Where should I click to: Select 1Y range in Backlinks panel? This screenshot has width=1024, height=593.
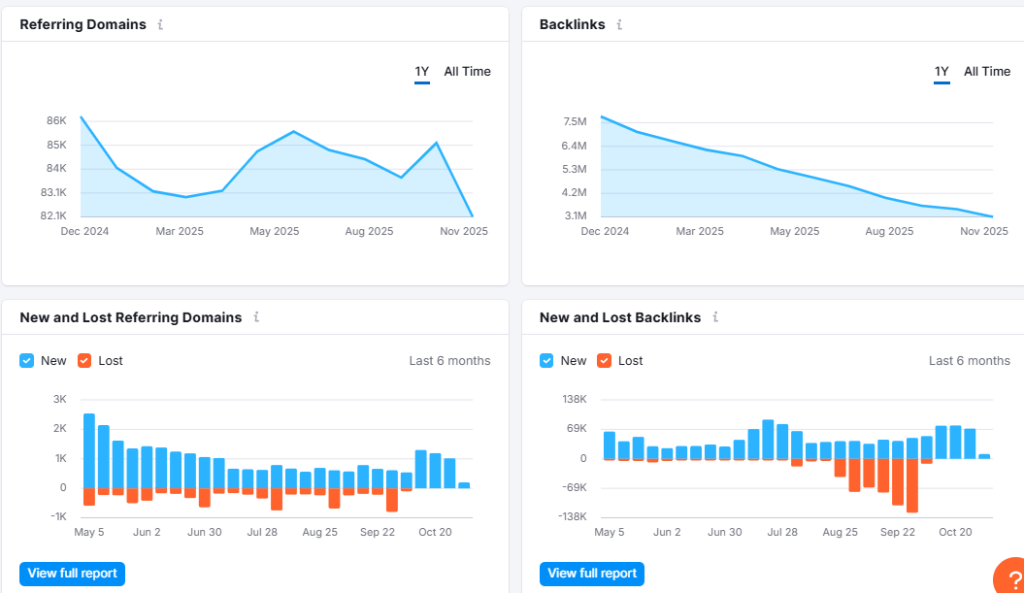[942, 72]
